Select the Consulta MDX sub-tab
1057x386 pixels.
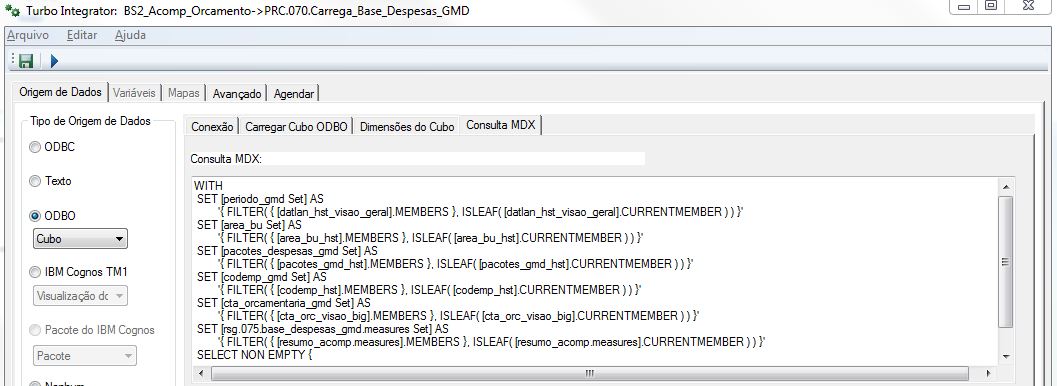[x=501, y=125]
